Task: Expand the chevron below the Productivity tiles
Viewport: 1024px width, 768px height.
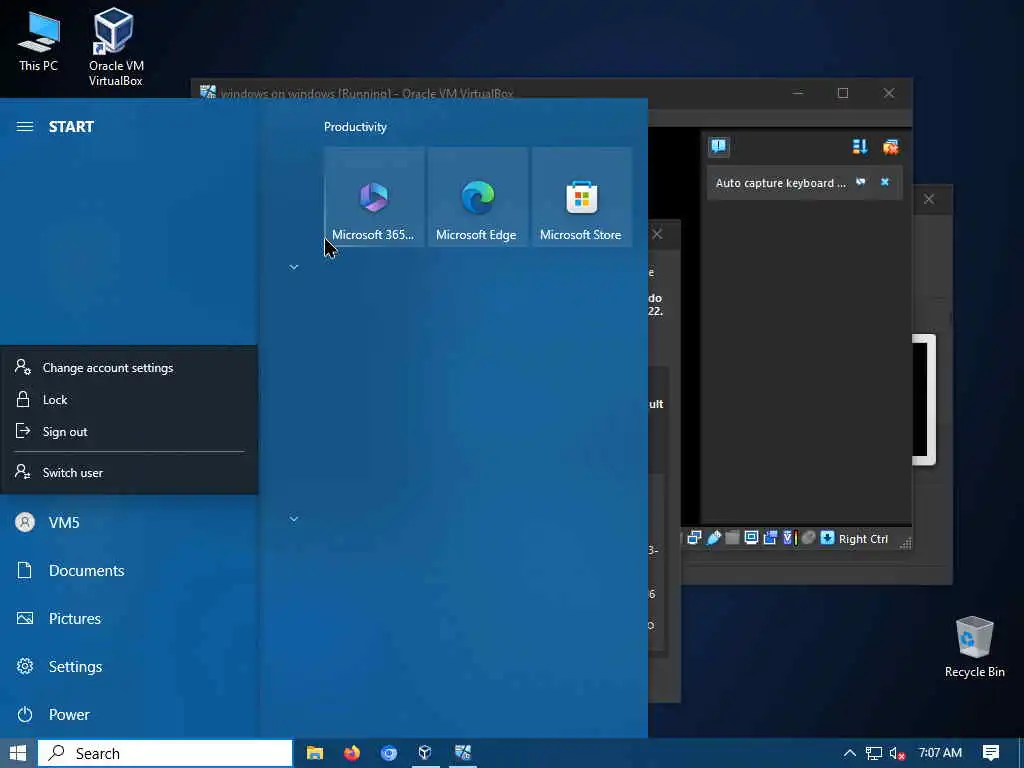Action: click(x=294, y=267)
